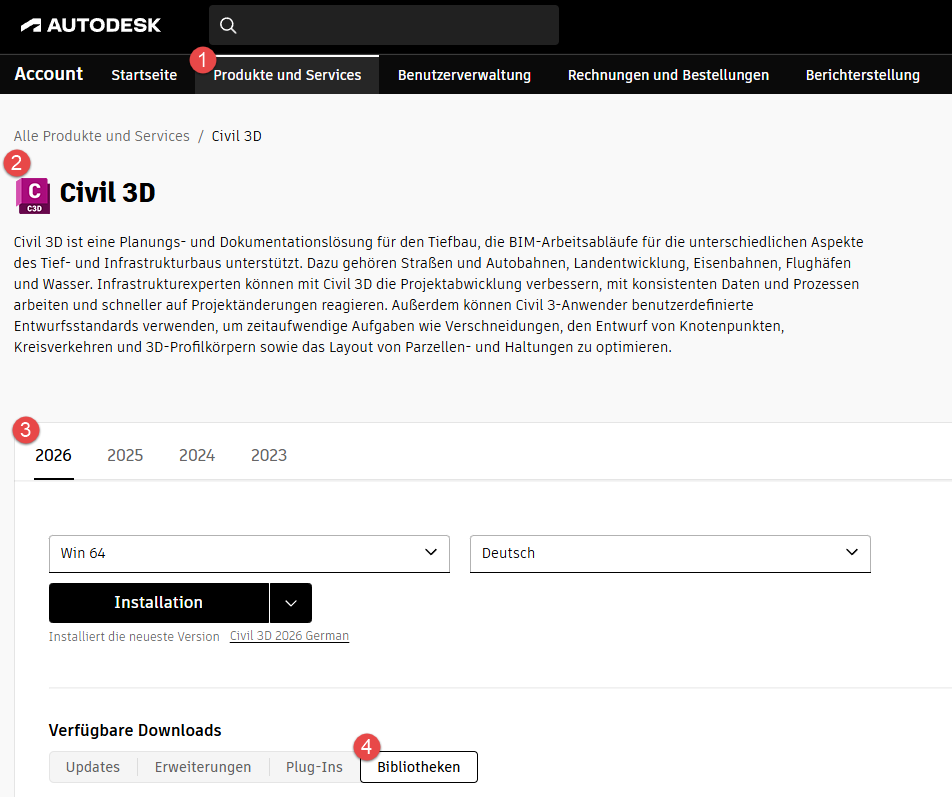Open the Startseite navigation item
Viewport: 952px width, 797px height.
click(144, 75)
